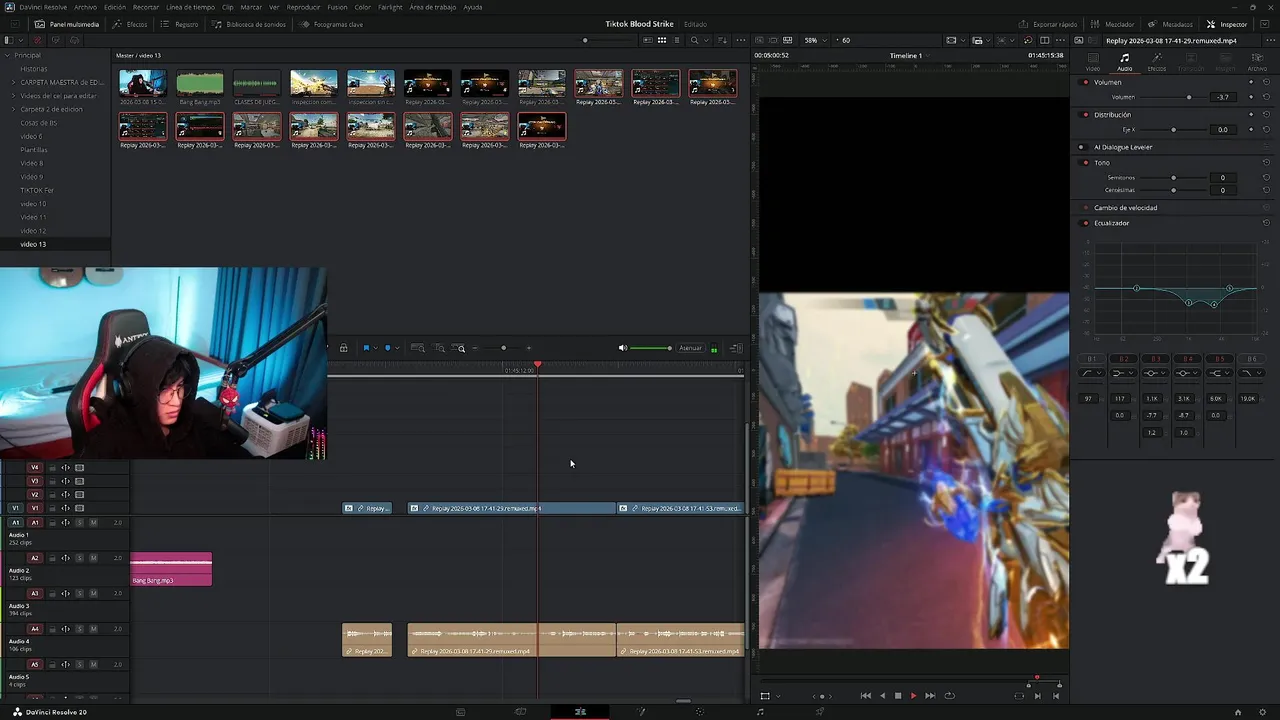
Task: Open the Edición menu
Action: 115,7
